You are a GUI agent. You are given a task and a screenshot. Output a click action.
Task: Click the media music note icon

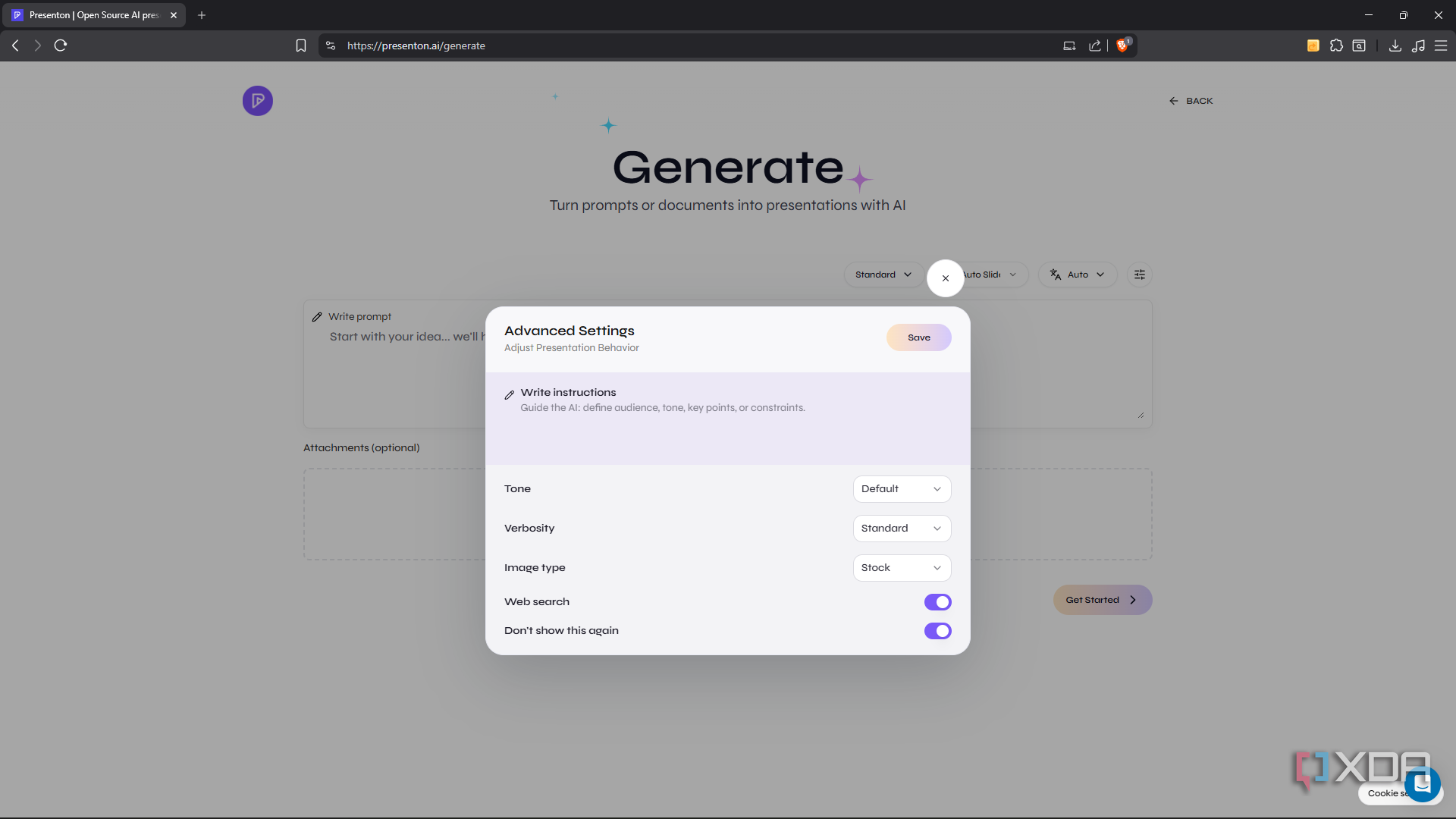pyautogui.click(x=1418, y=45)
